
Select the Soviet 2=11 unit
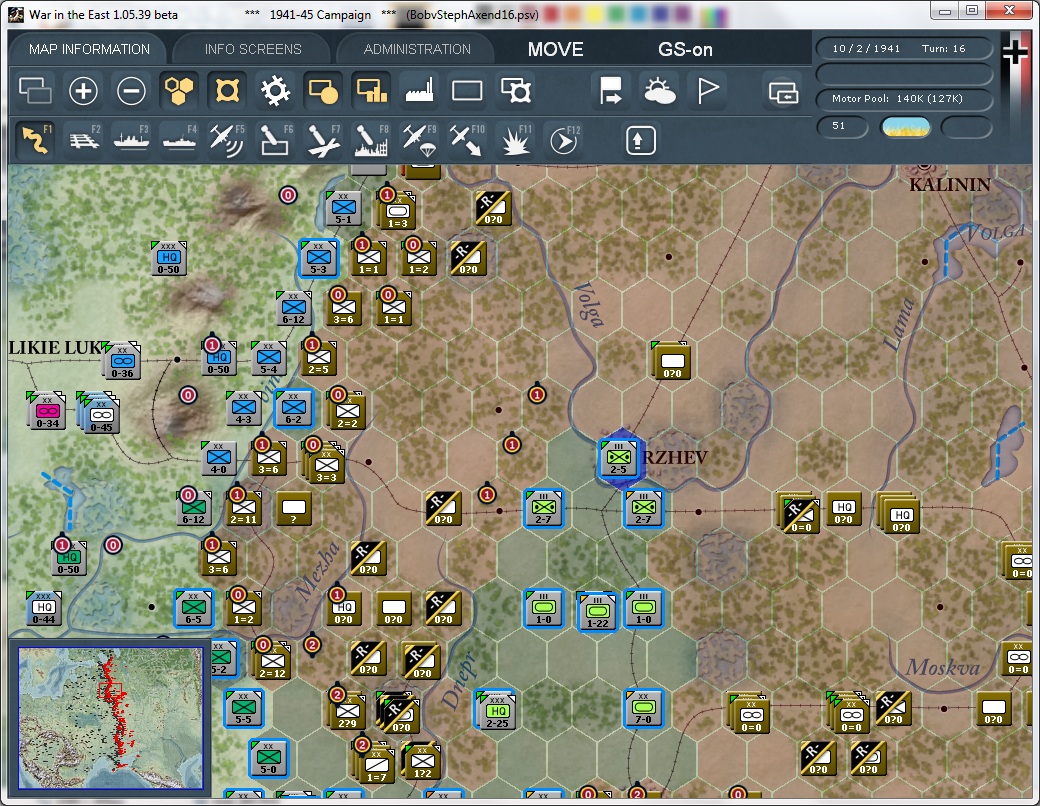pyautogui.click(x=243, y=507)
